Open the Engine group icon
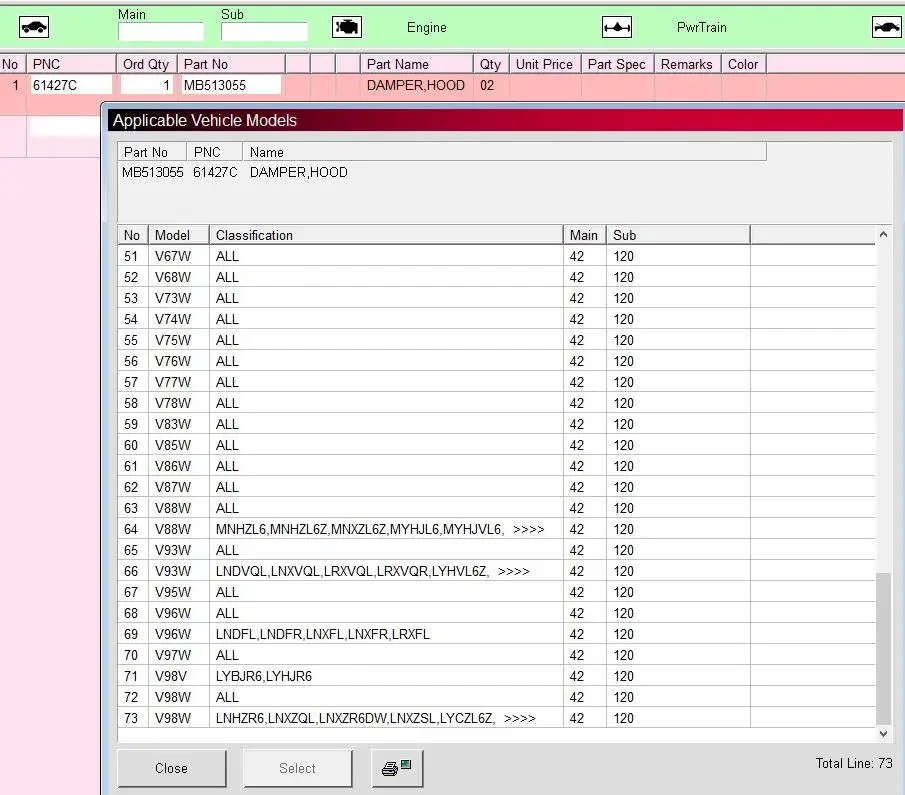Viewport: 905px width, 795px height. tap(347, 27)
